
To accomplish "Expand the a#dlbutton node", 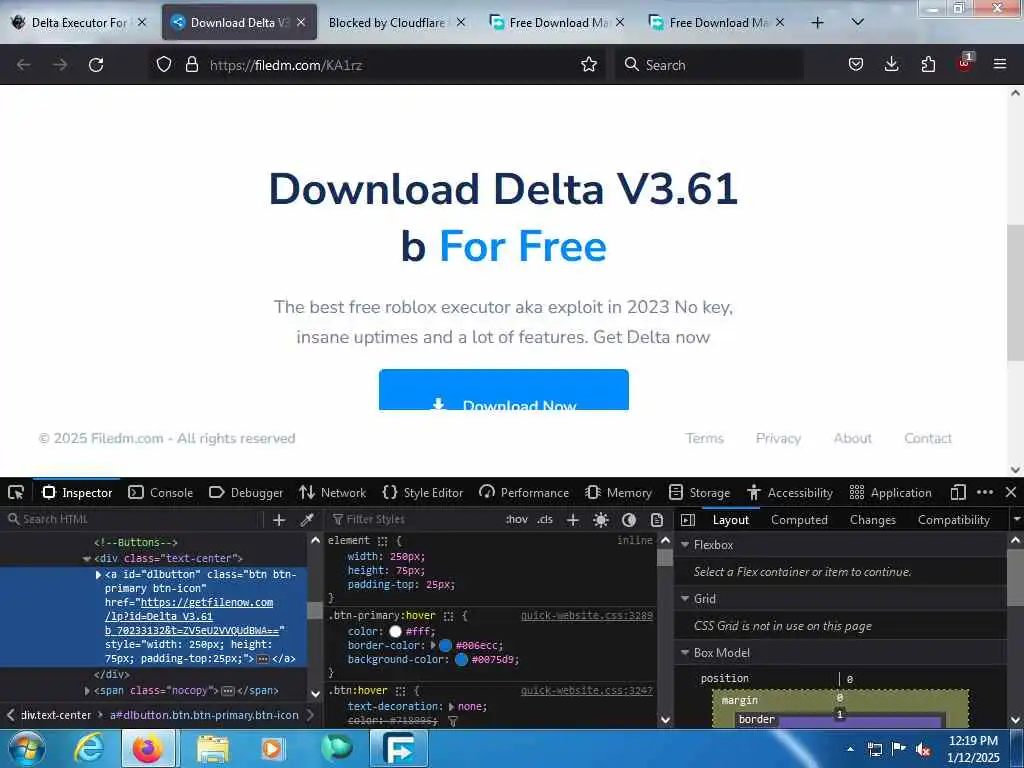I will [98, 575].
